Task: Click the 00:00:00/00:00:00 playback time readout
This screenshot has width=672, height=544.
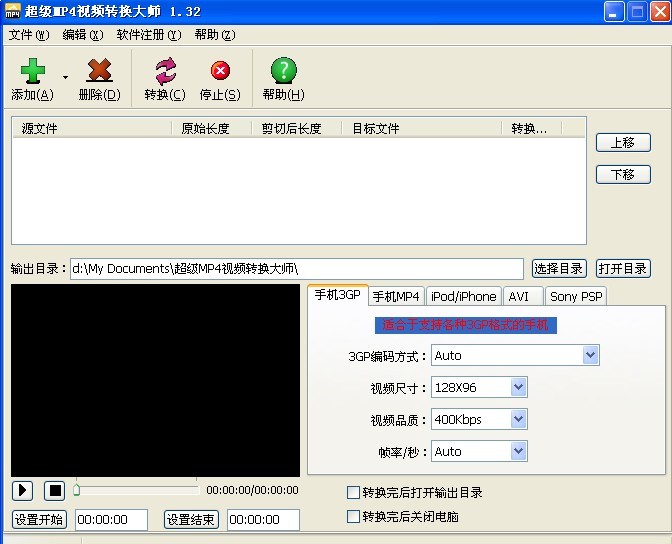Action: point(252,490)
